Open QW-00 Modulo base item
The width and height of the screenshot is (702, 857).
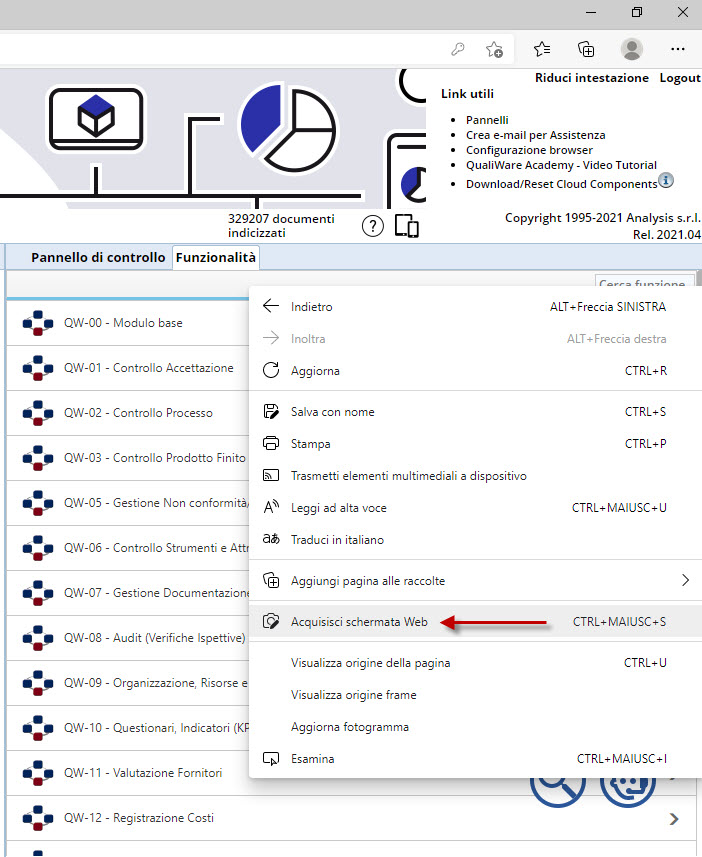[123, 323]
